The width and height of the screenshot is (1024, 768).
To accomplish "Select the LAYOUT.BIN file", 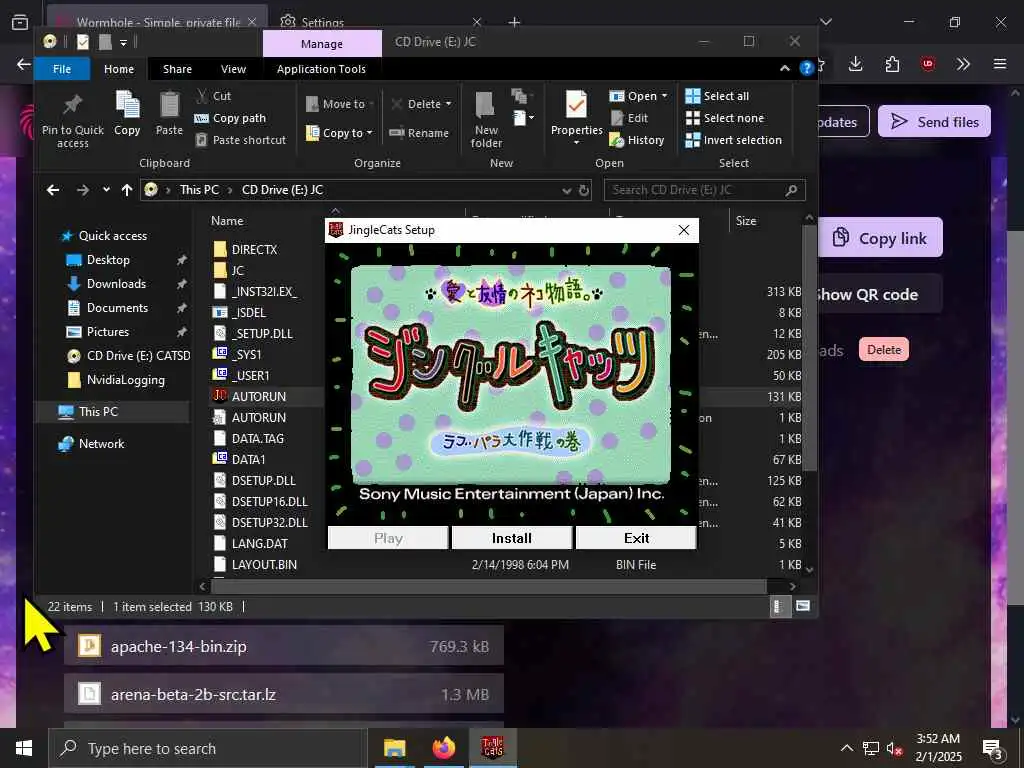I will pos(264,564).
